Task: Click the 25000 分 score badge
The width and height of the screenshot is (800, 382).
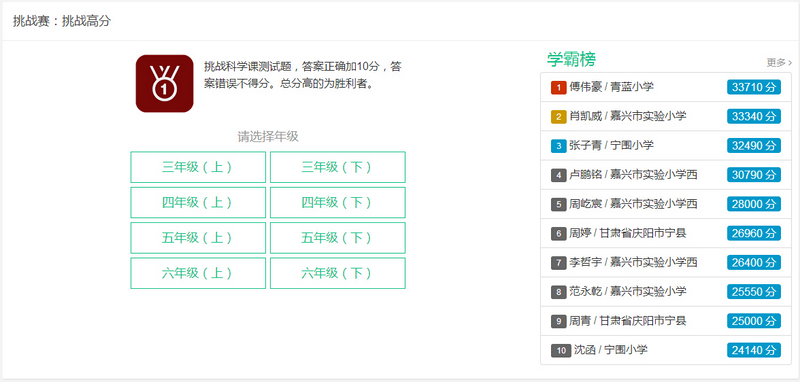Action: tap(754, 321)
